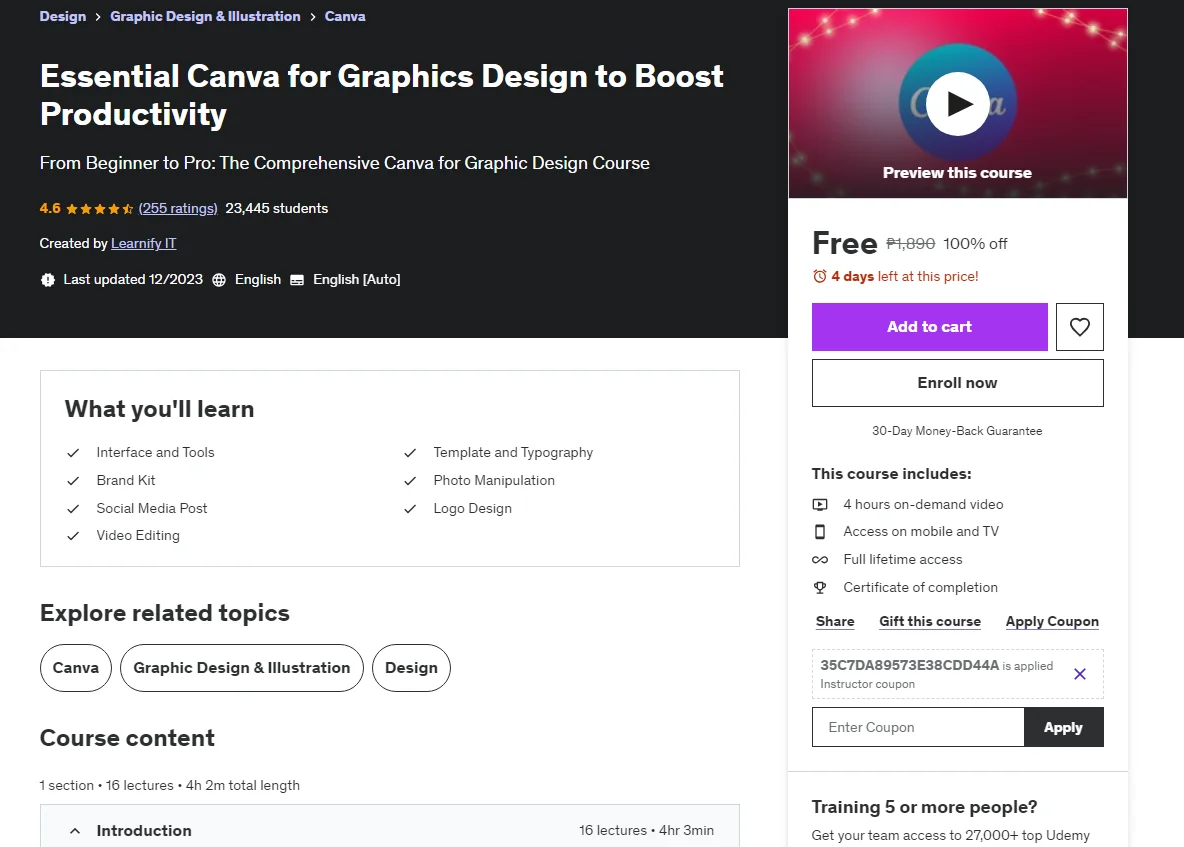Select the Canva related topic pill

(76, 667)
